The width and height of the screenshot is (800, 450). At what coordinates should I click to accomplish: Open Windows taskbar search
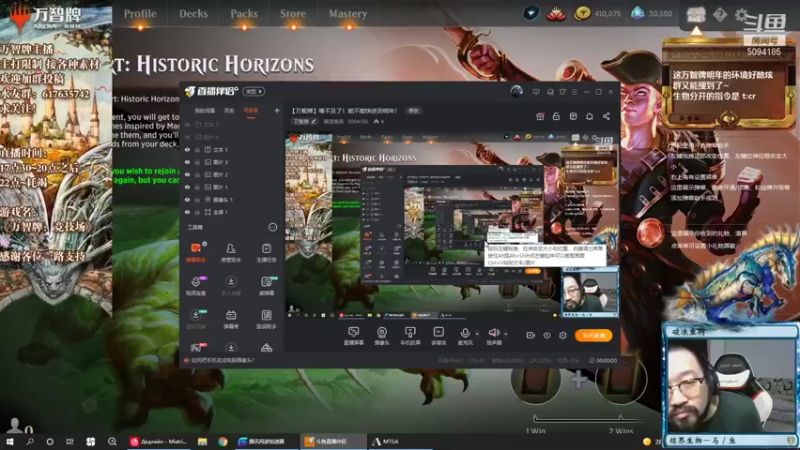click(x=30, y=441)
